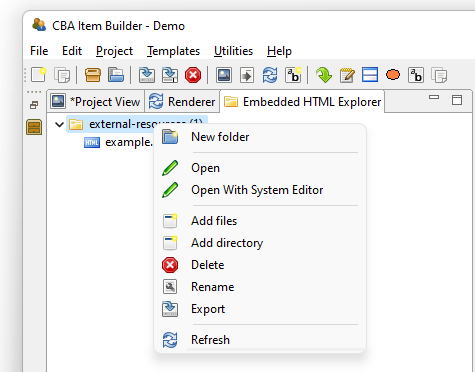The image size is (475, 372).
Task: Click the green curved arrow toolbar icon
Action: [x=324, y=75]
